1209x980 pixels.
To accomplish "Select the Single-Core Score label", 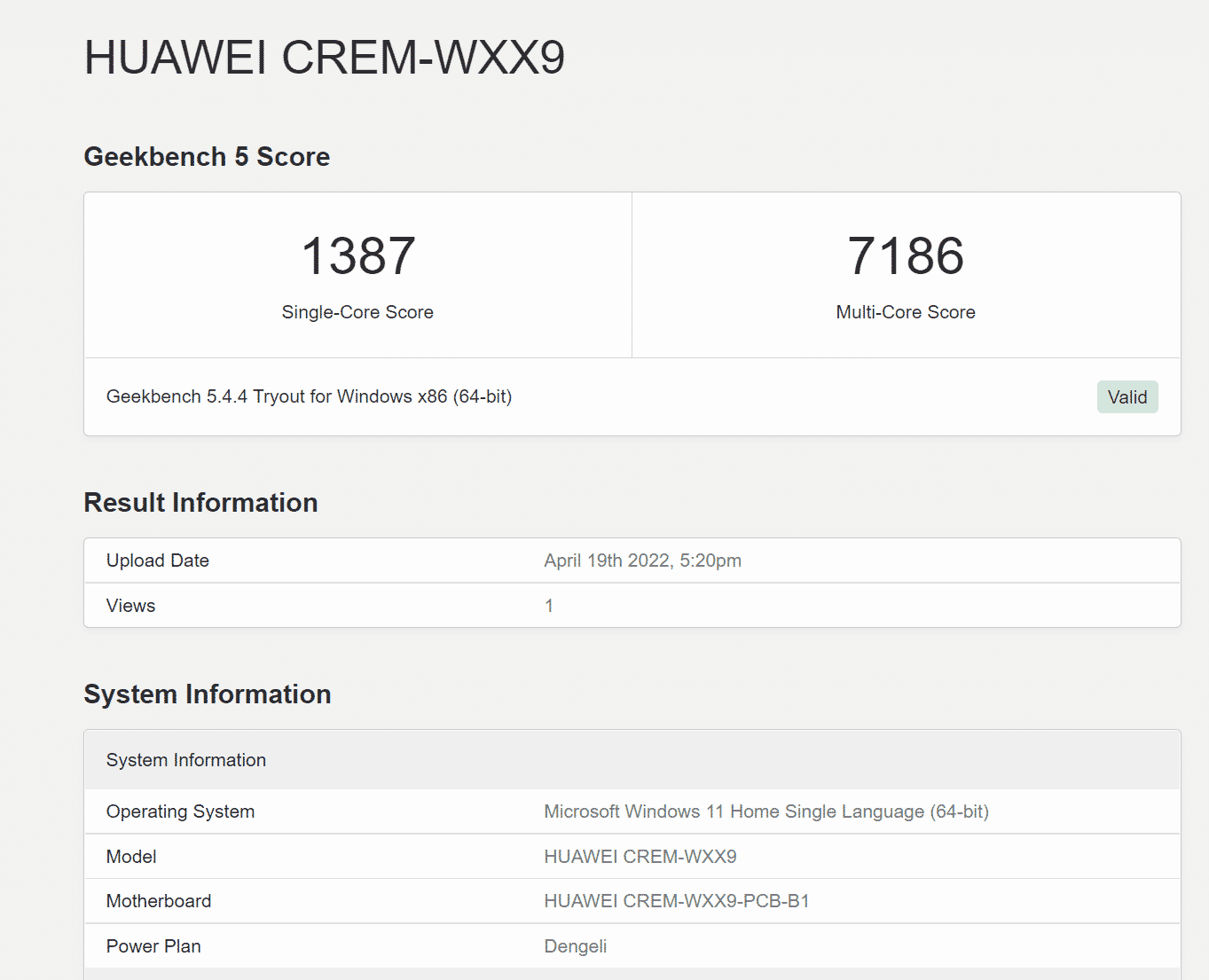I will 357,312.
